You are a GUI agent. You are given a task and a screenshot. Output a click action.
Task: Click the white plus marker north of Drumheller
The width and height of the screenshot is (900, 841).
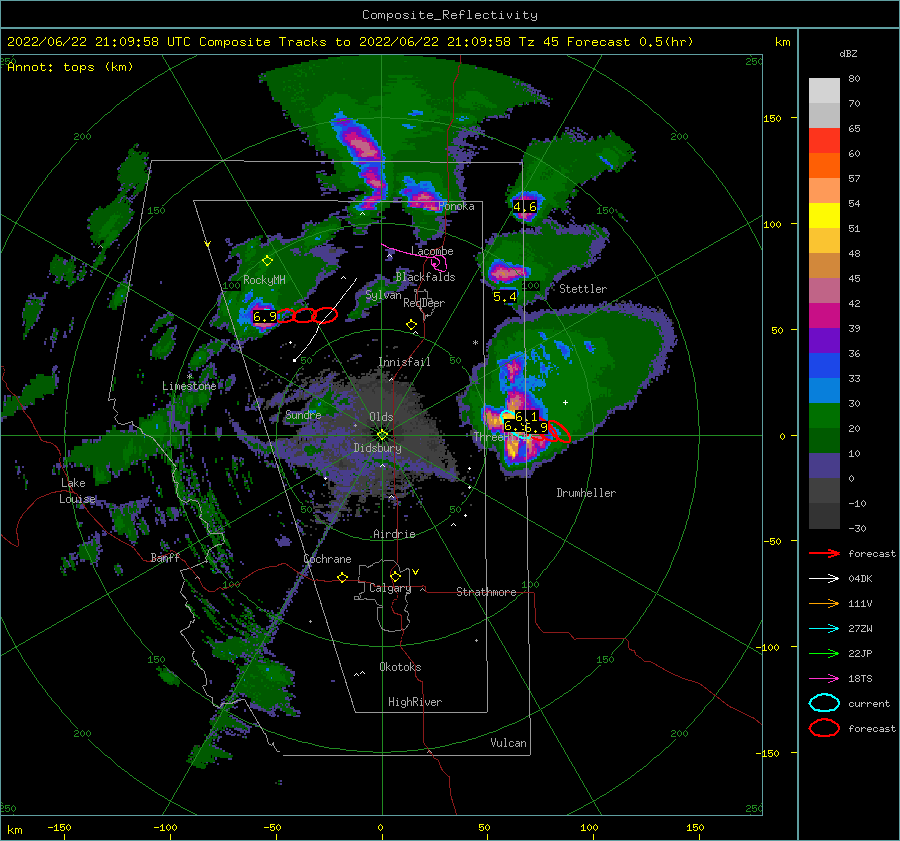(565, 402)
